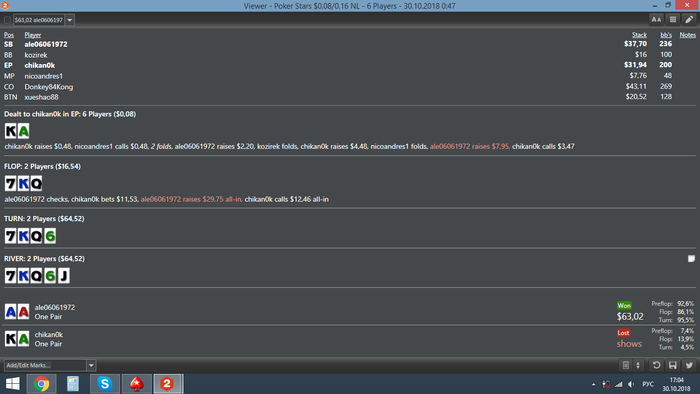Click the green Won badge
This screenshot has height=394, width=700.
click(x=624, y=306)
